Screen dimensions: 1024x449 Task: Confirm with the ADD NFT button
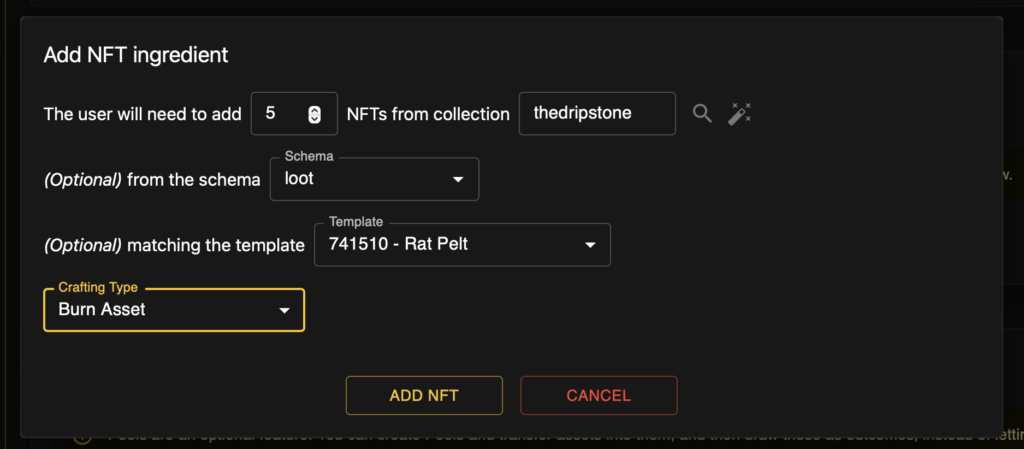click(x=424, y=395)
